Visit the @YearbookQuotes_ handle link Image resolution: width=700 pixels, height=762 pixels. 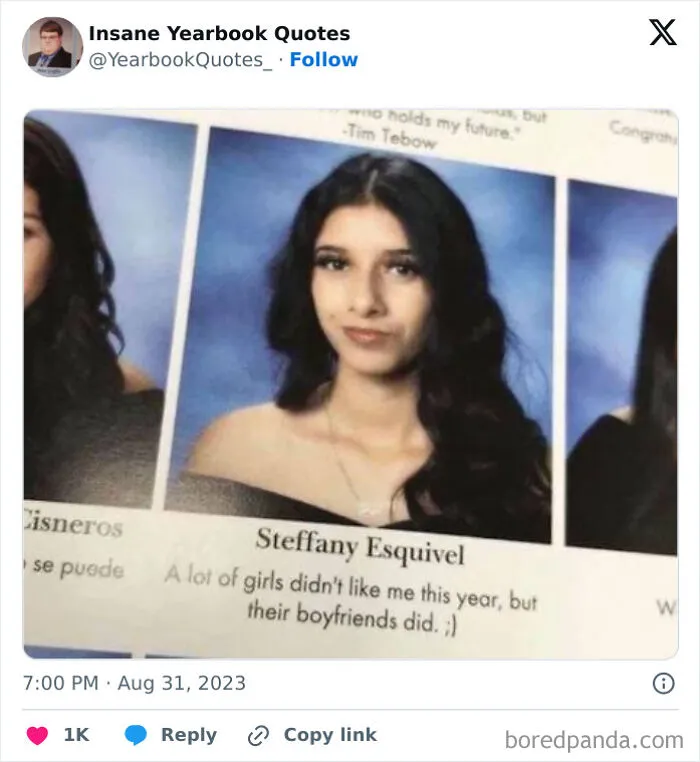(x=180, y=60)
